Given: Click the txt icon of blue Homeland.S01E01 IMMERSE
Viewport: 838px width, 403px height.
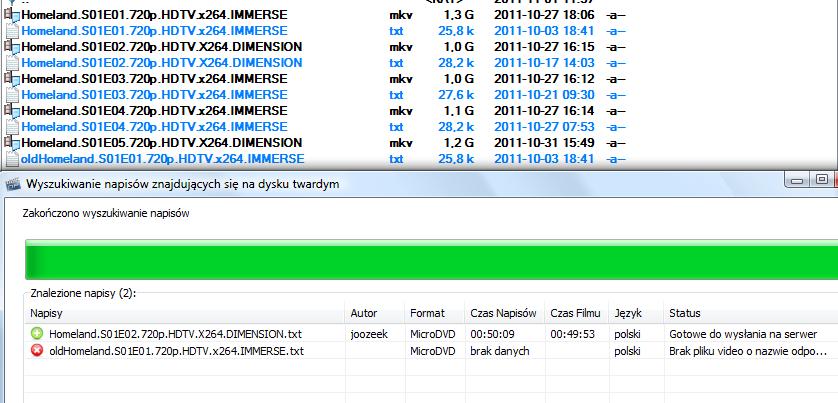Looking at the screenshot, I should click(11, 31).
